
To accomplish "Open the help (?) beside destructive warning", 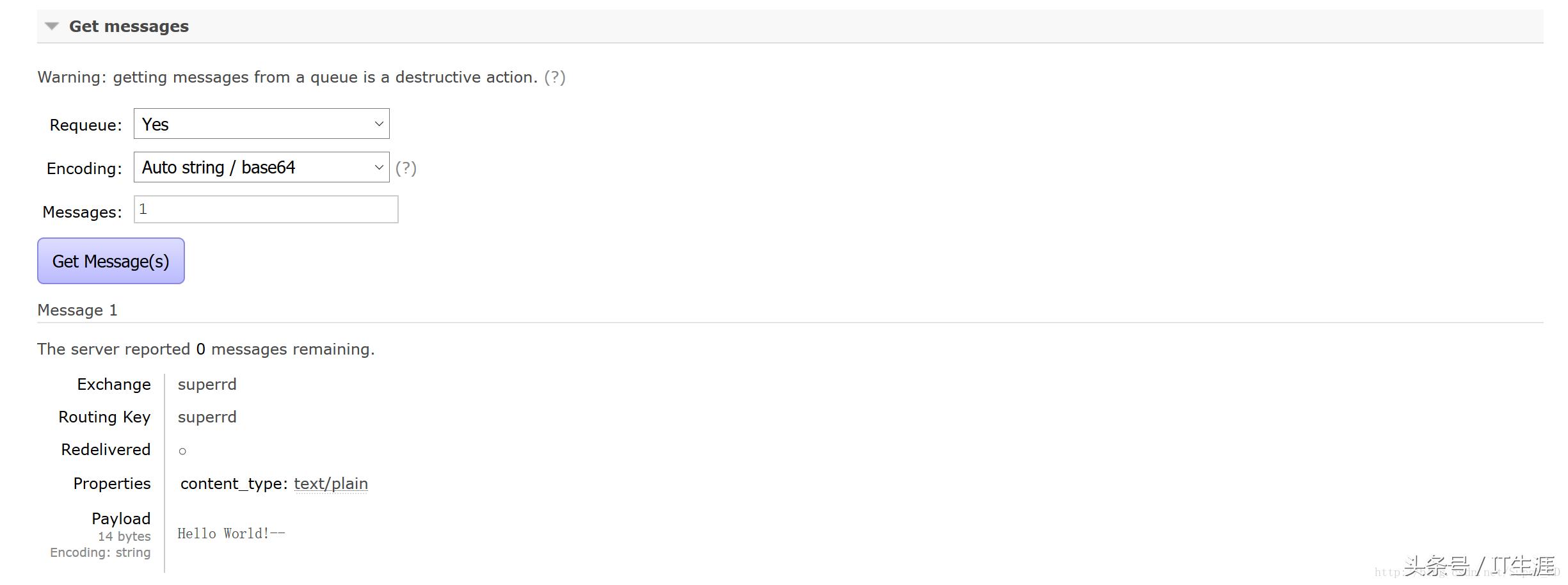I will [x=554, y=77].
